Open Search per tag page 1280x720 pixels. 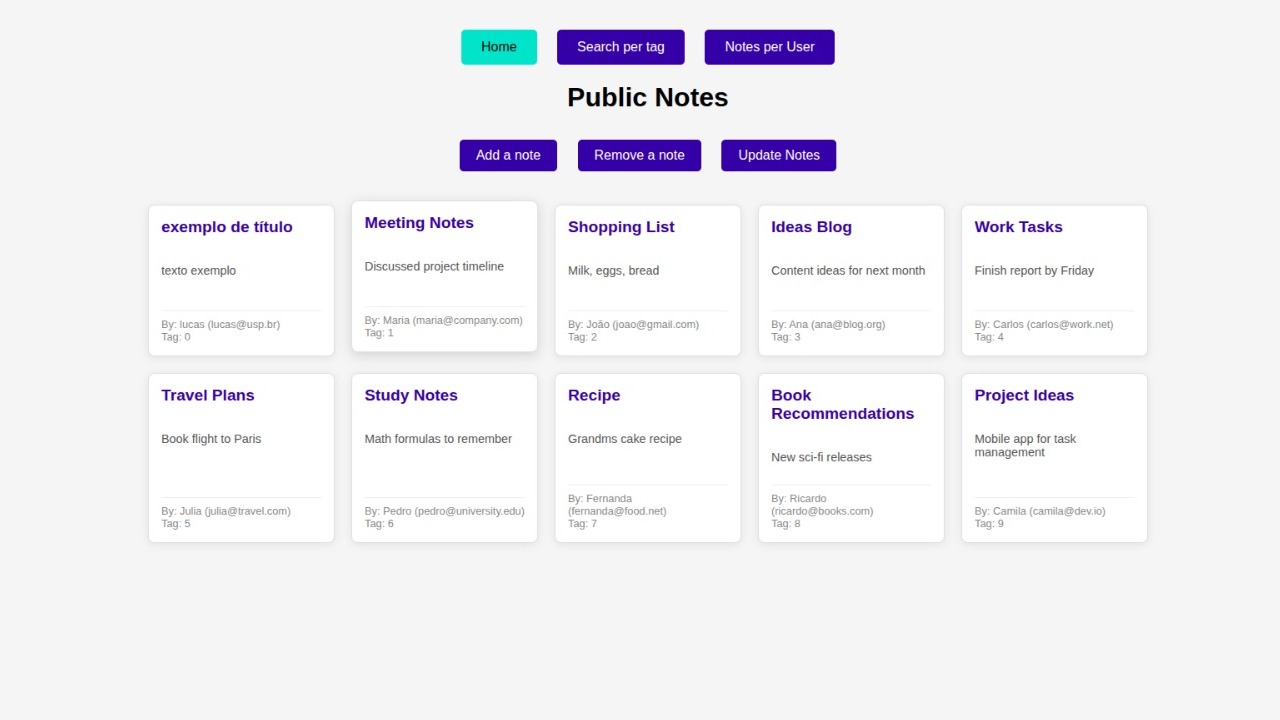pos(621,47)
